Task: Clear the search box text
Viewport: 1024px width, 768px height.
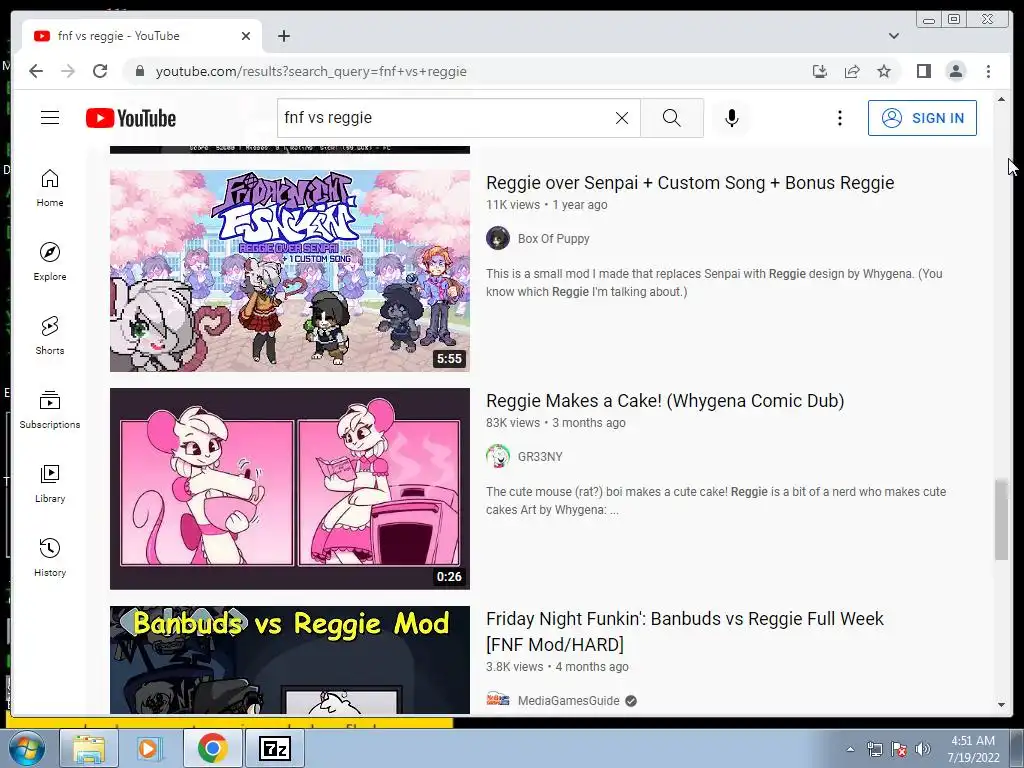Action: point(622,118)
